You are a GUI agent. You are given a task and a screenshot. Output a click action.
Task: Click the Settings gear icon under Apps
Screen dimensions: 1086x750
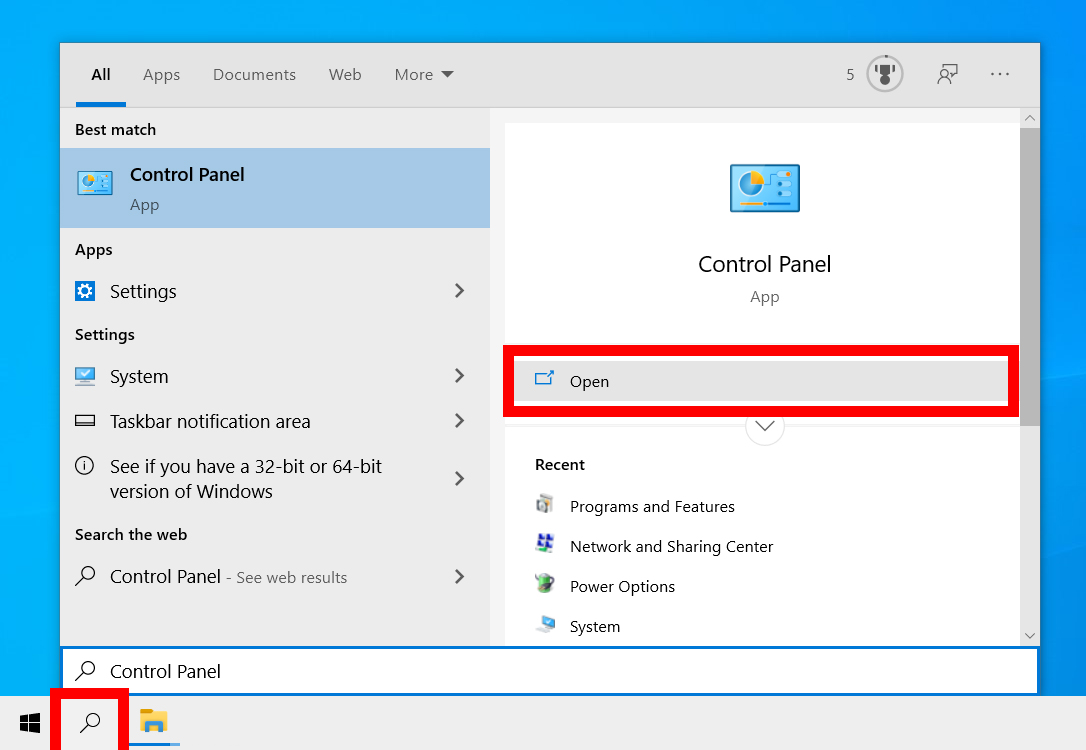tap(85, 291)
